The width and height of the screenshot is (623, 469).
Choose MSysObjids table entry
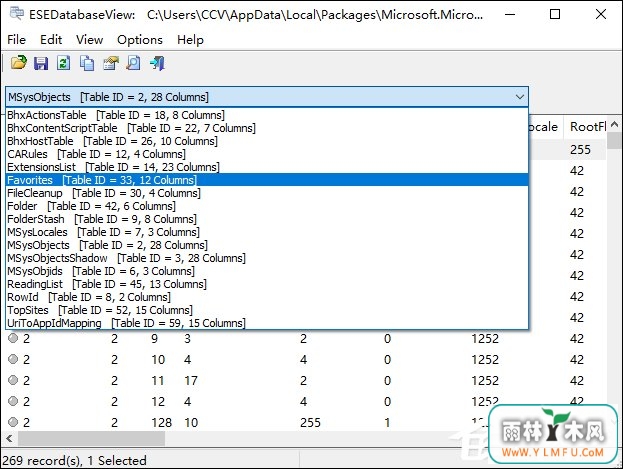tap(267, 271)
